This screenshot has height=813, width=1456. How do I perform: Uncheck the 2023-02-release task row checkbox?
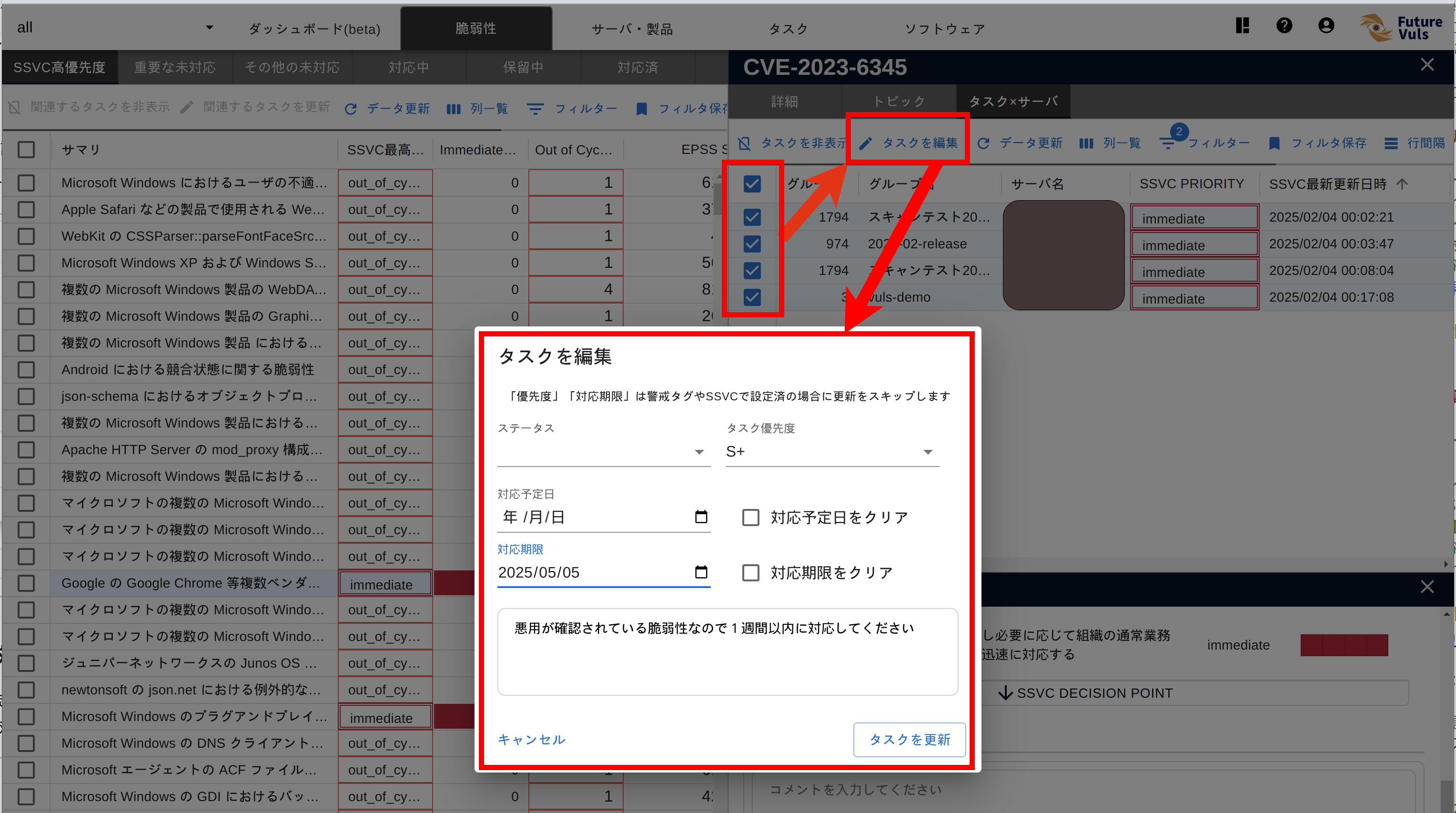click(x=752, y=244)
